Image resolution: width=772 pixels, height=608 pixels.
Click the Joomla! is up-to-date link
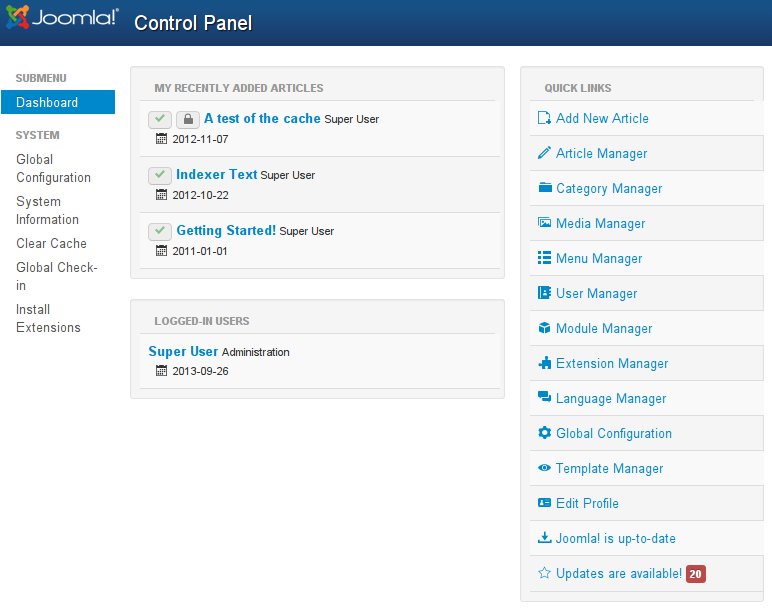coord(615,538)
